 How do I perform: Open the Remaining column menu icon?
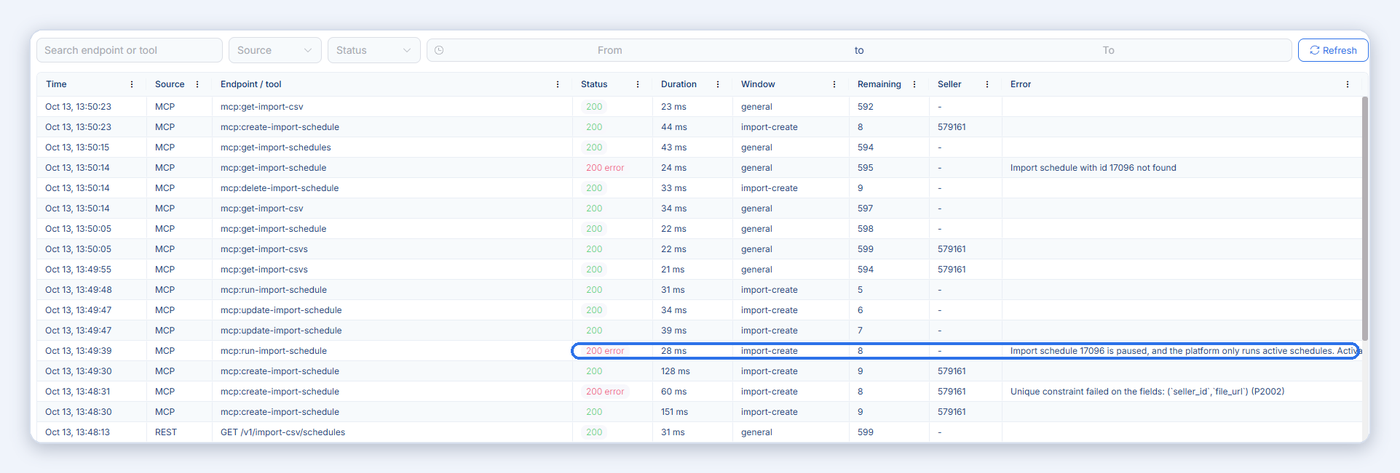point(915,85)
